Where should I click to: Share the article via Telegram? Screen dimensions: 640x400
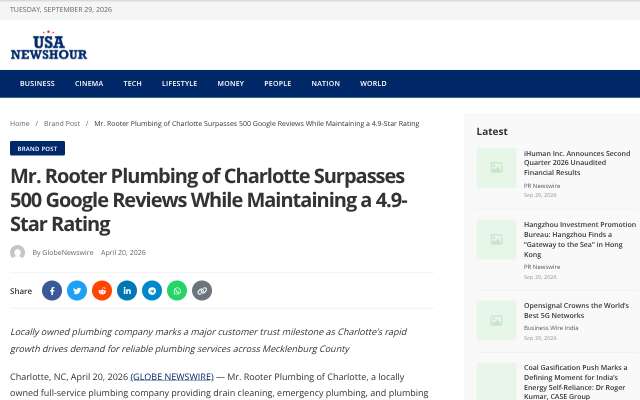pos(152,291)
